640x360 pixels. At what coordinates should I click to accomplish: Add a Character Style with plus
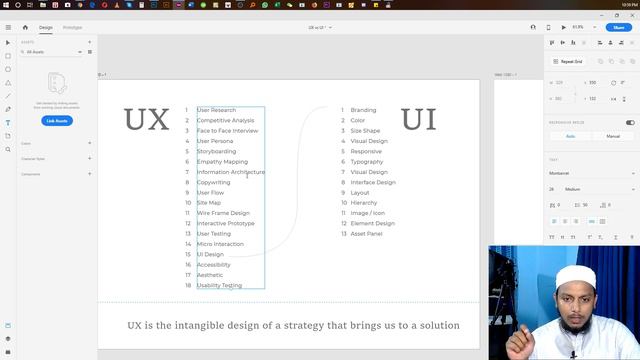tap(89, 158)
